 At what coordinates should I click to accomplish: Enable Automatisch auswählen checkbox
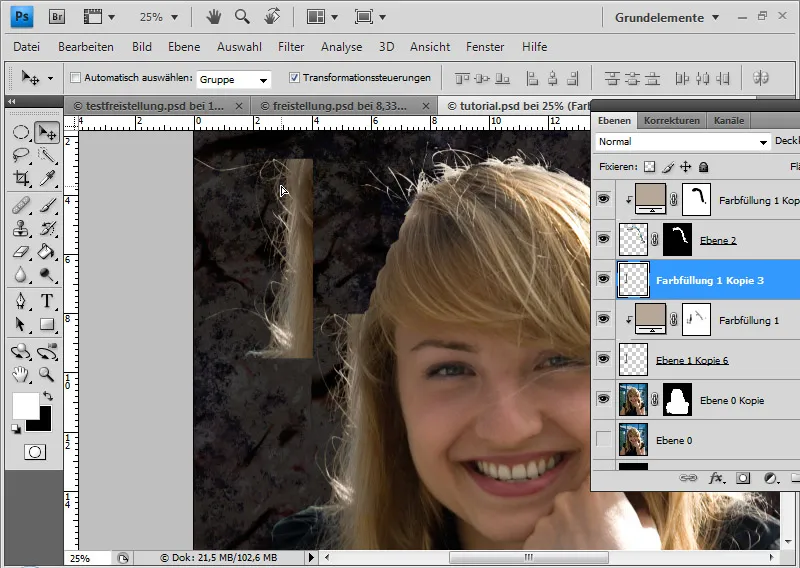pos(76,78)
